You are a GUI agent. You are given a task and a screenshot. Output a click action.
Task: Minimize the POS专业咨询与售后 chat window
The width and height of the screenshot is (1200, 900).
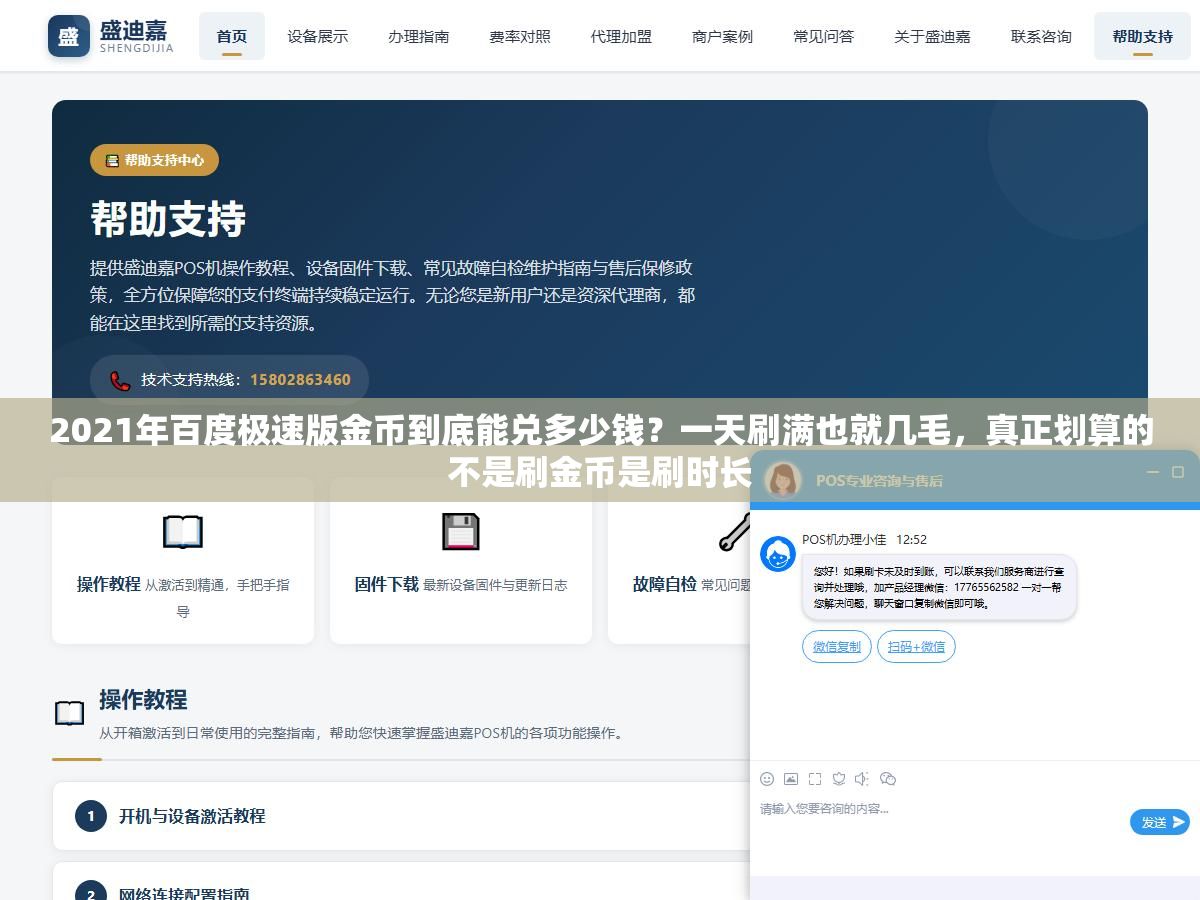pos(1152,472)
